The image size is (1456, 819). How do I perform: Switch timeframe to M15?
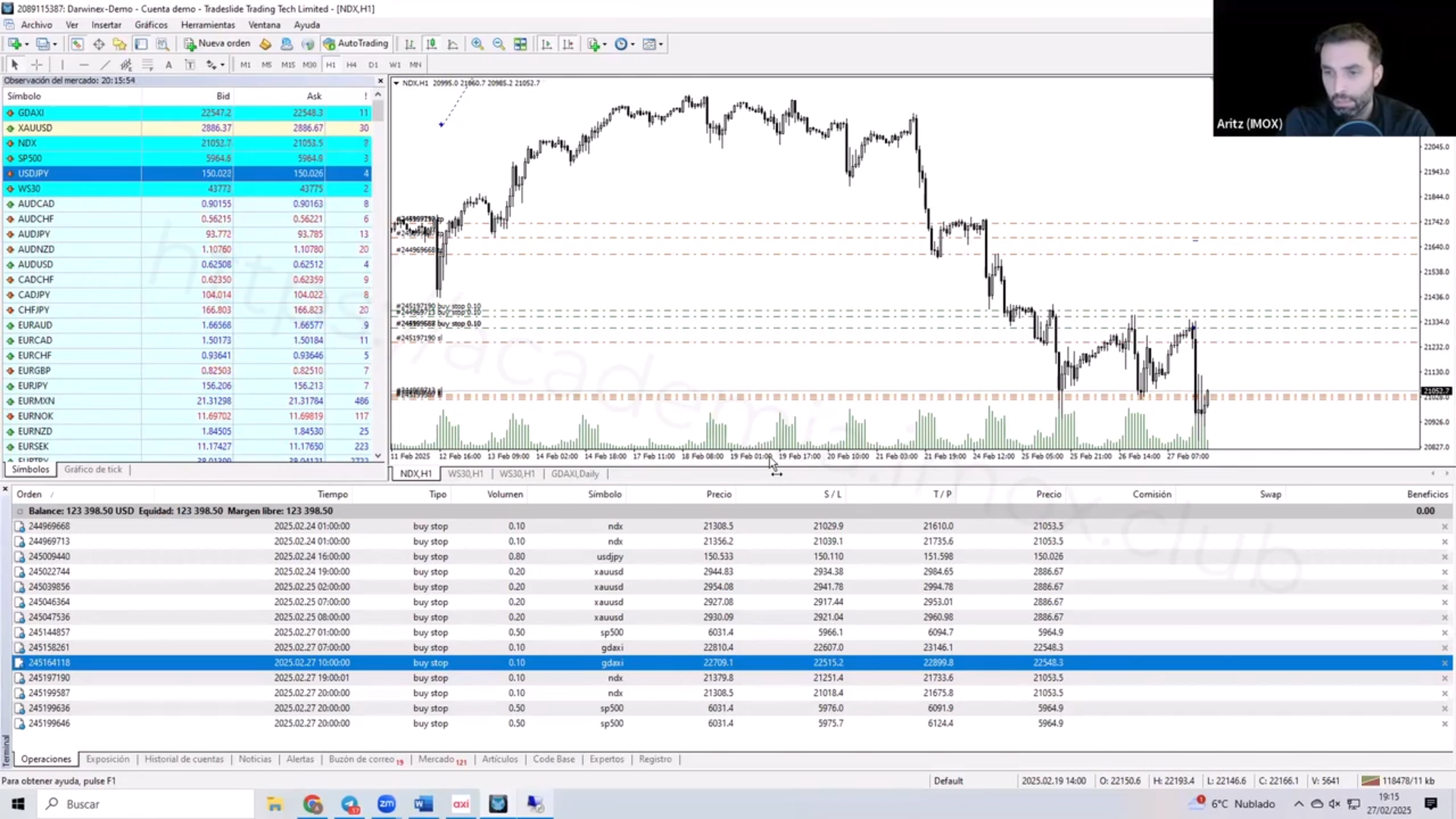click(x=287, y=64)
